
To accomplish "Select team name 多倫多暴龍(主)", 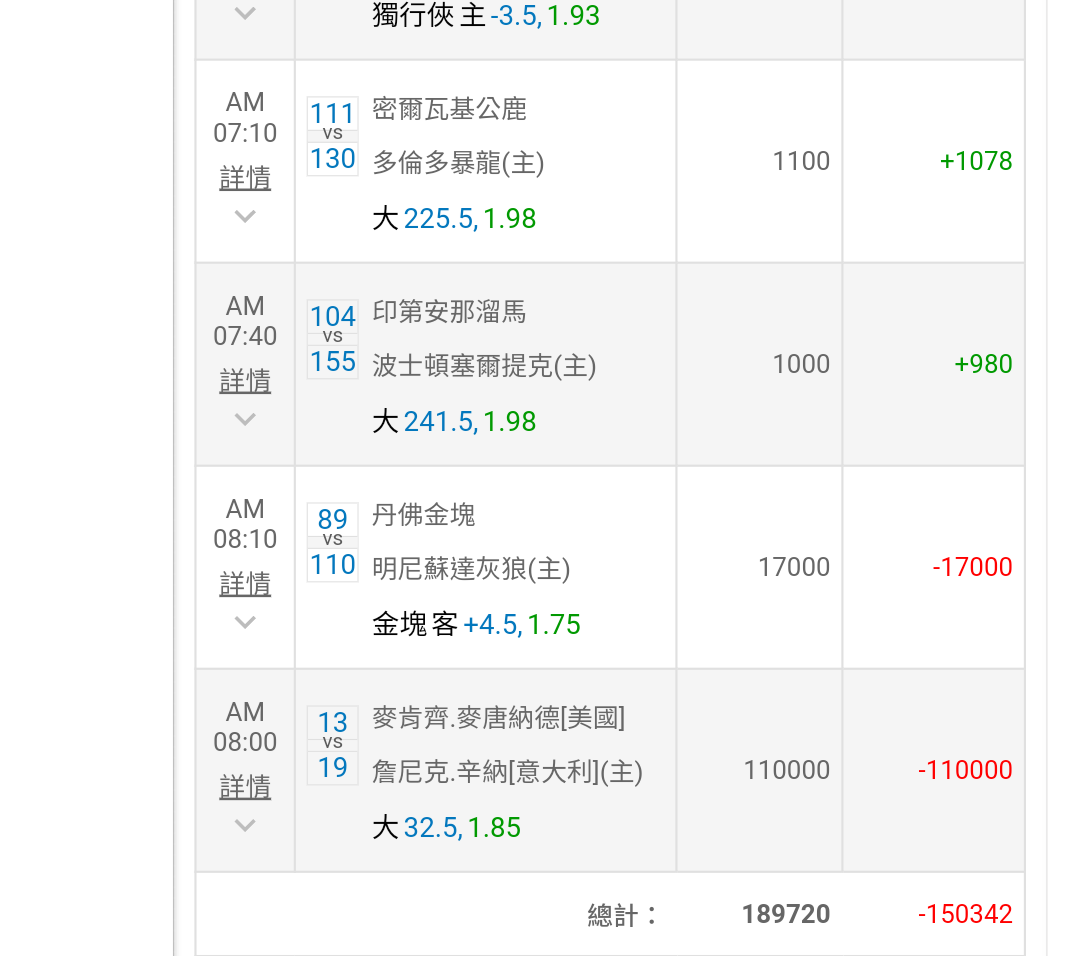I will point(459,163).
